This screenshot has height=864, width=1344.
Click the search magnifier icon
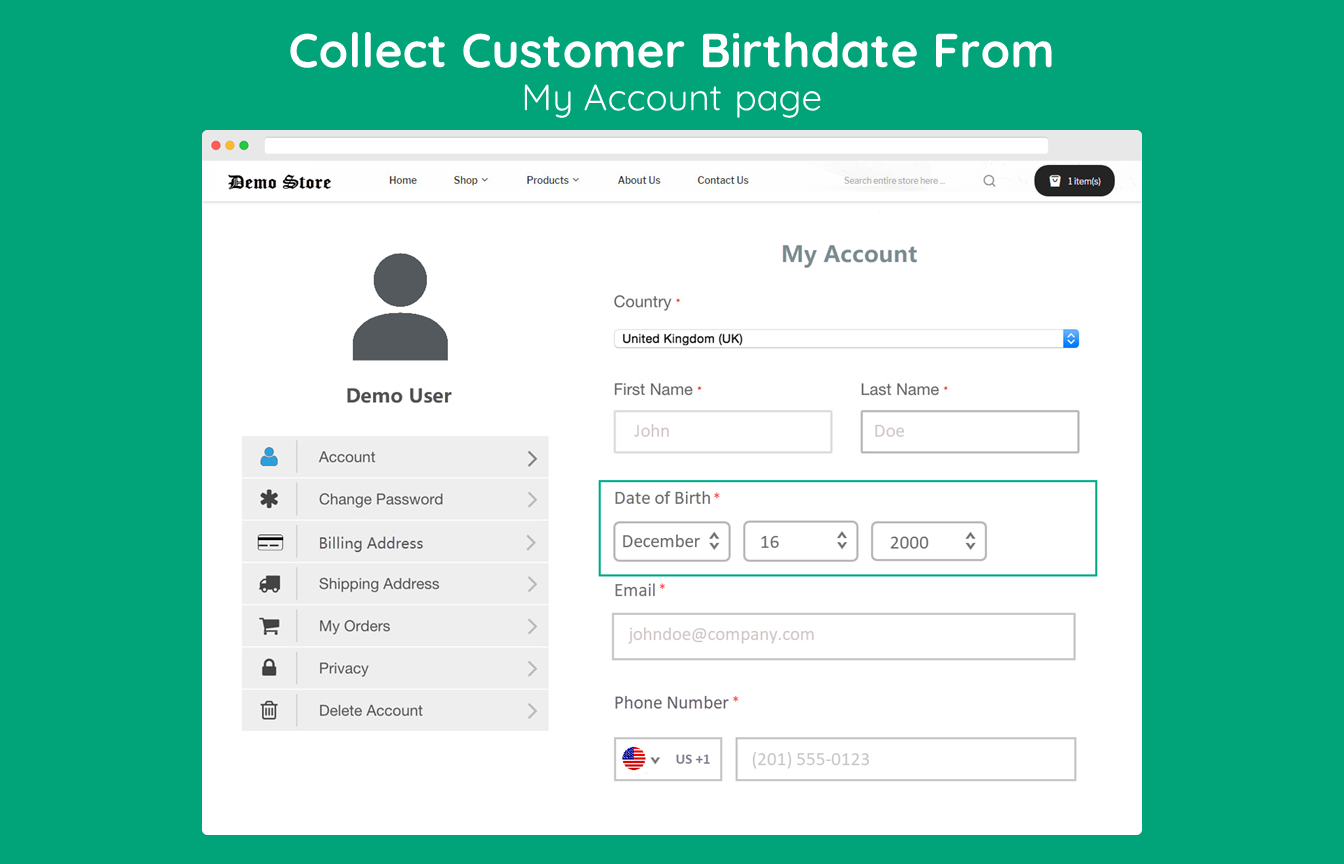click(x=989, y=181)
